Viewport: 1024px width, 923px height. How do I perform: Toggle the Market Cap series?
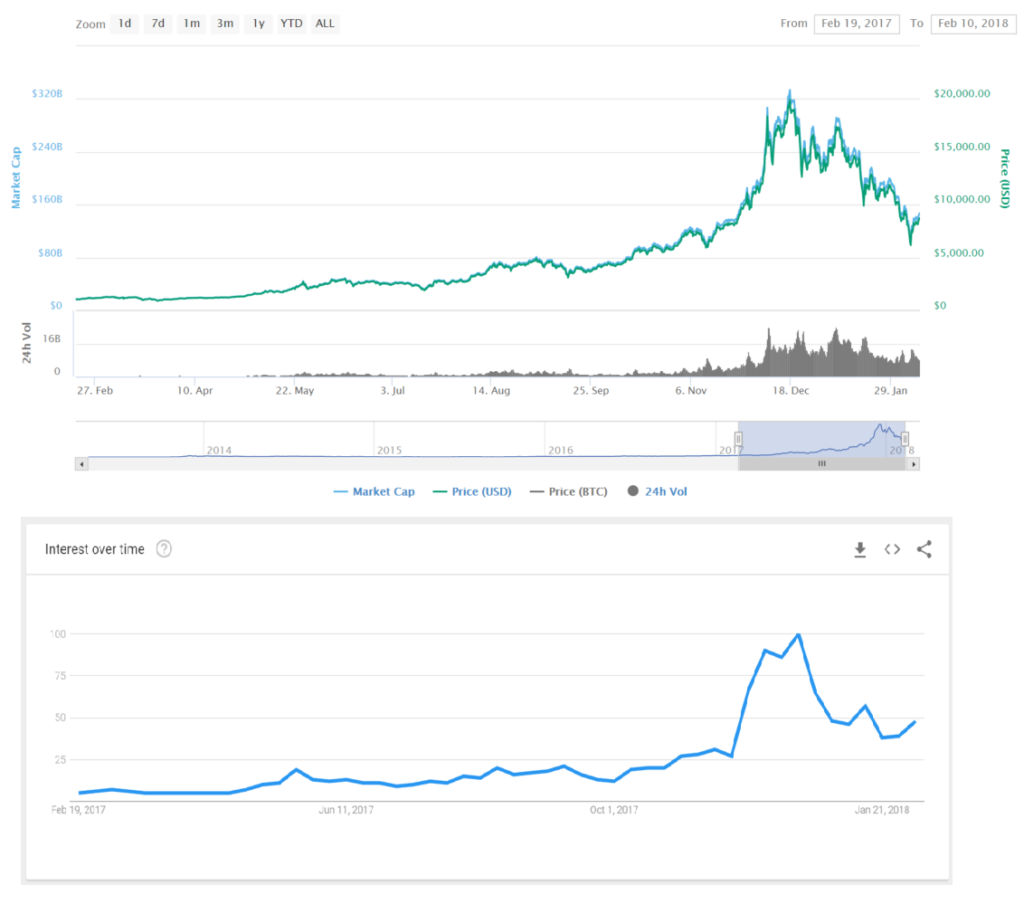point(374,492)
